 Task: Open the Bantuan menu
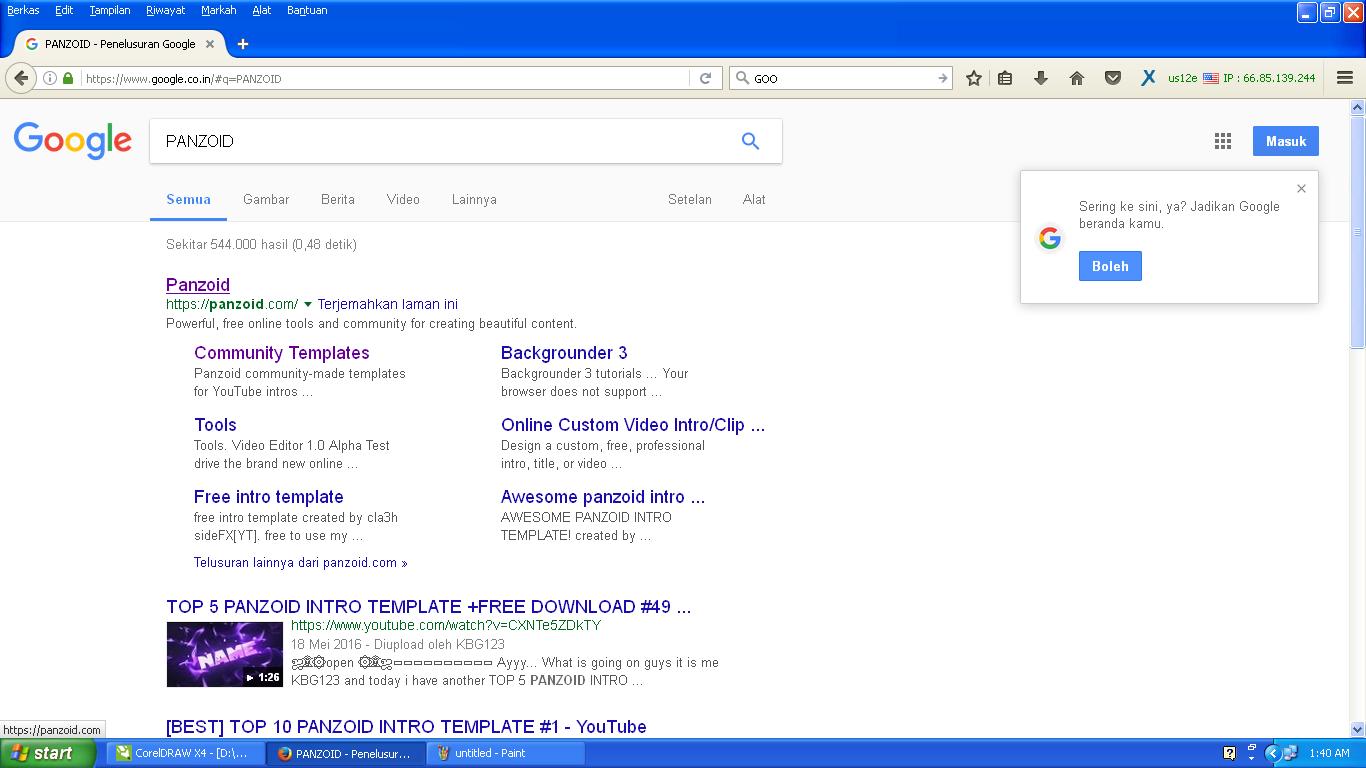(307, 10)
